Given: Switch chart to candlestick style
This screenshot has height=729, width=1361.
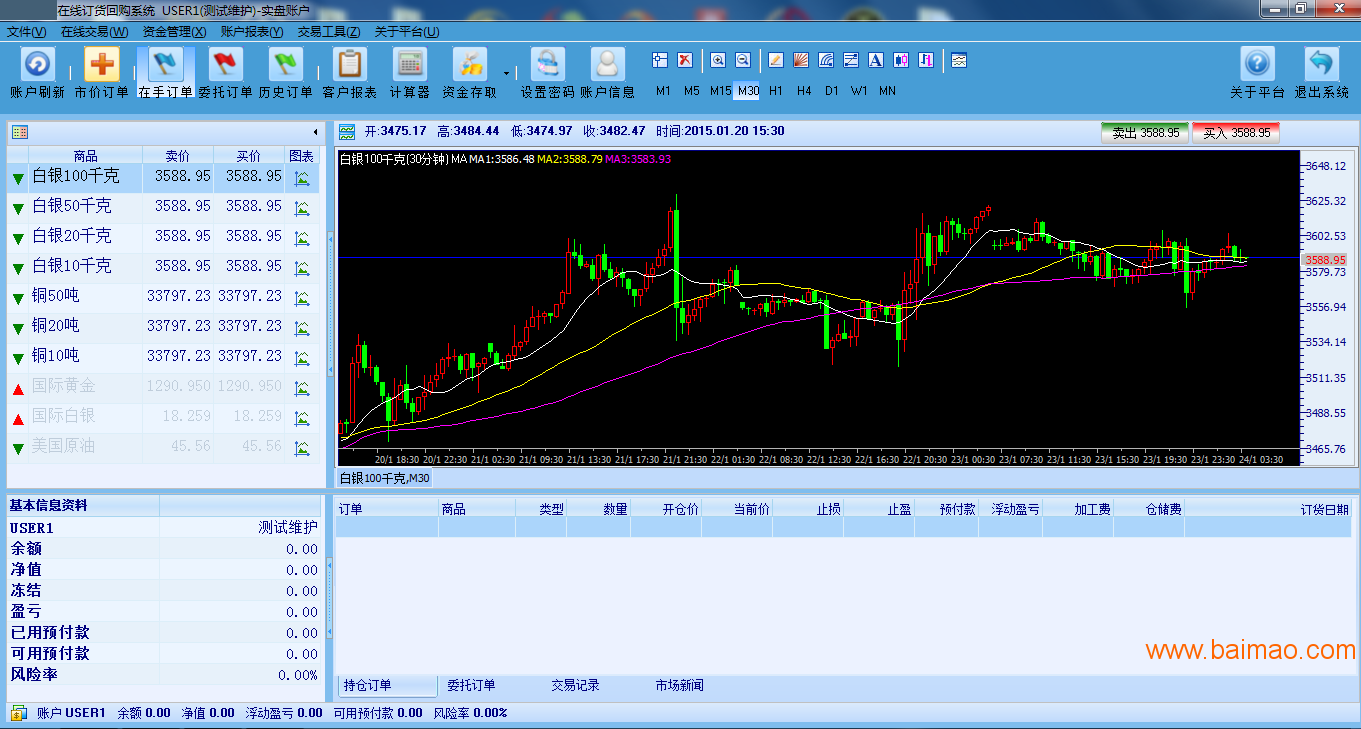Looking at the screenshot, I should click(901, 60).
